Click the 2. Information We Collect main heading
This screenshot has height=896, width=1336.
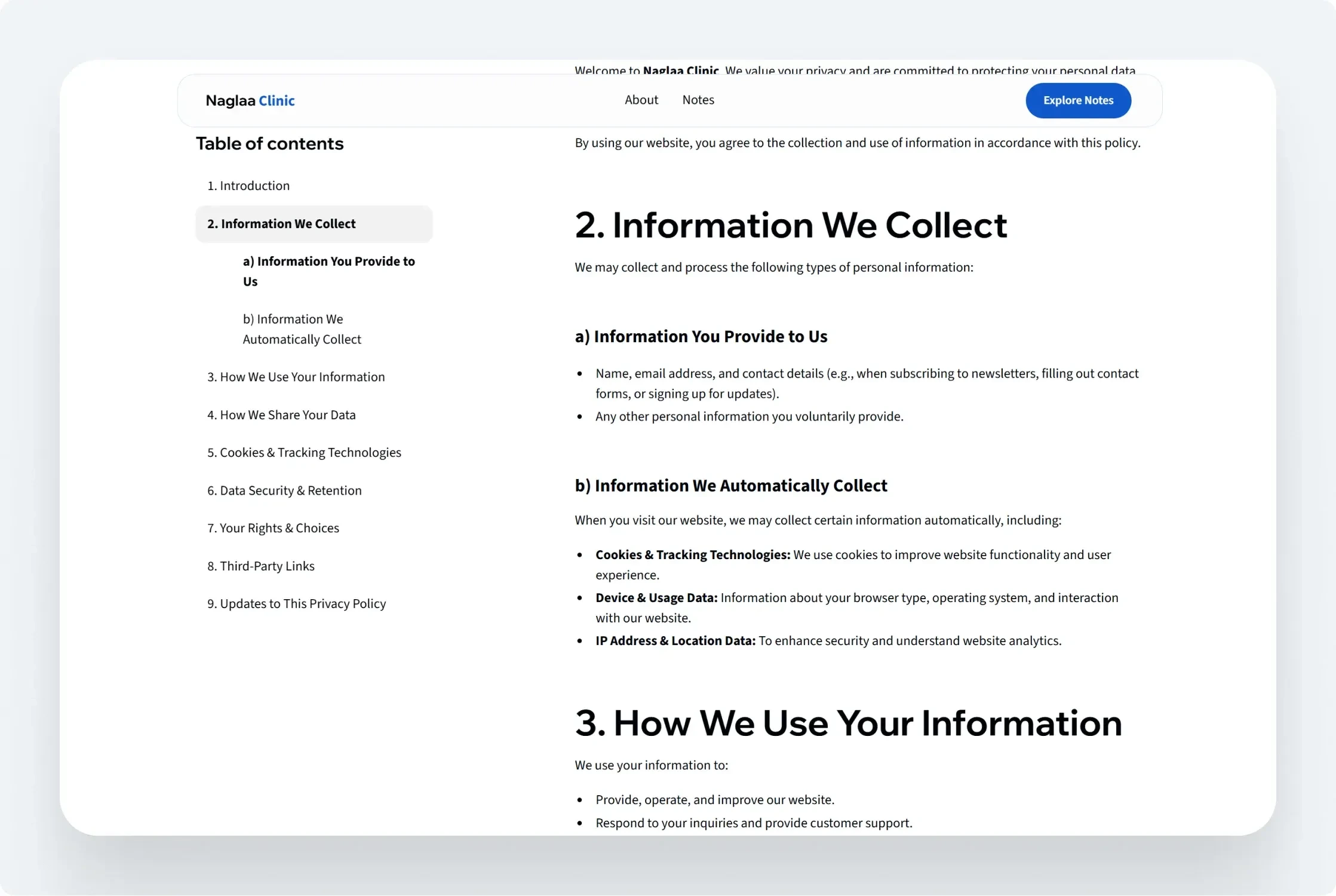790,225
